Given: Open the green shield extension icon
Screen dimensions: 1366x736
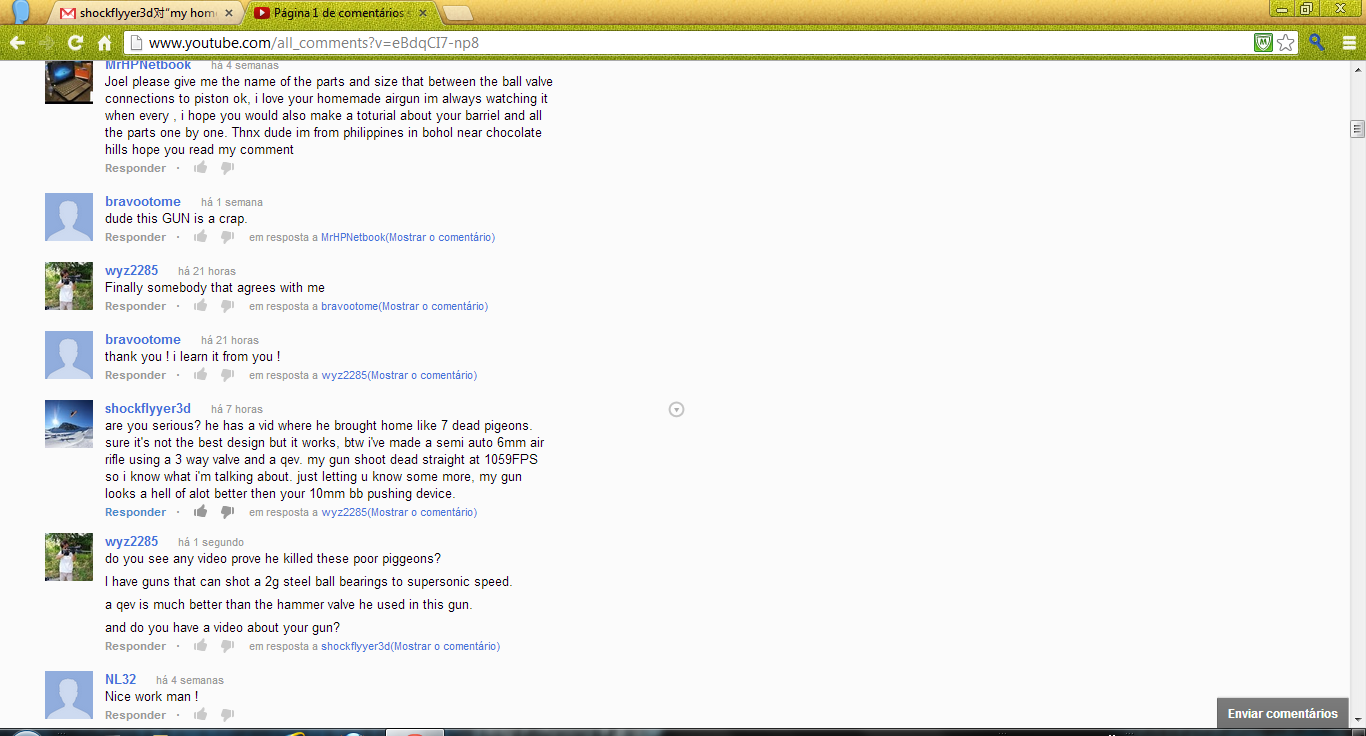Looking at the screenshot, I should tap(1264, 43).
